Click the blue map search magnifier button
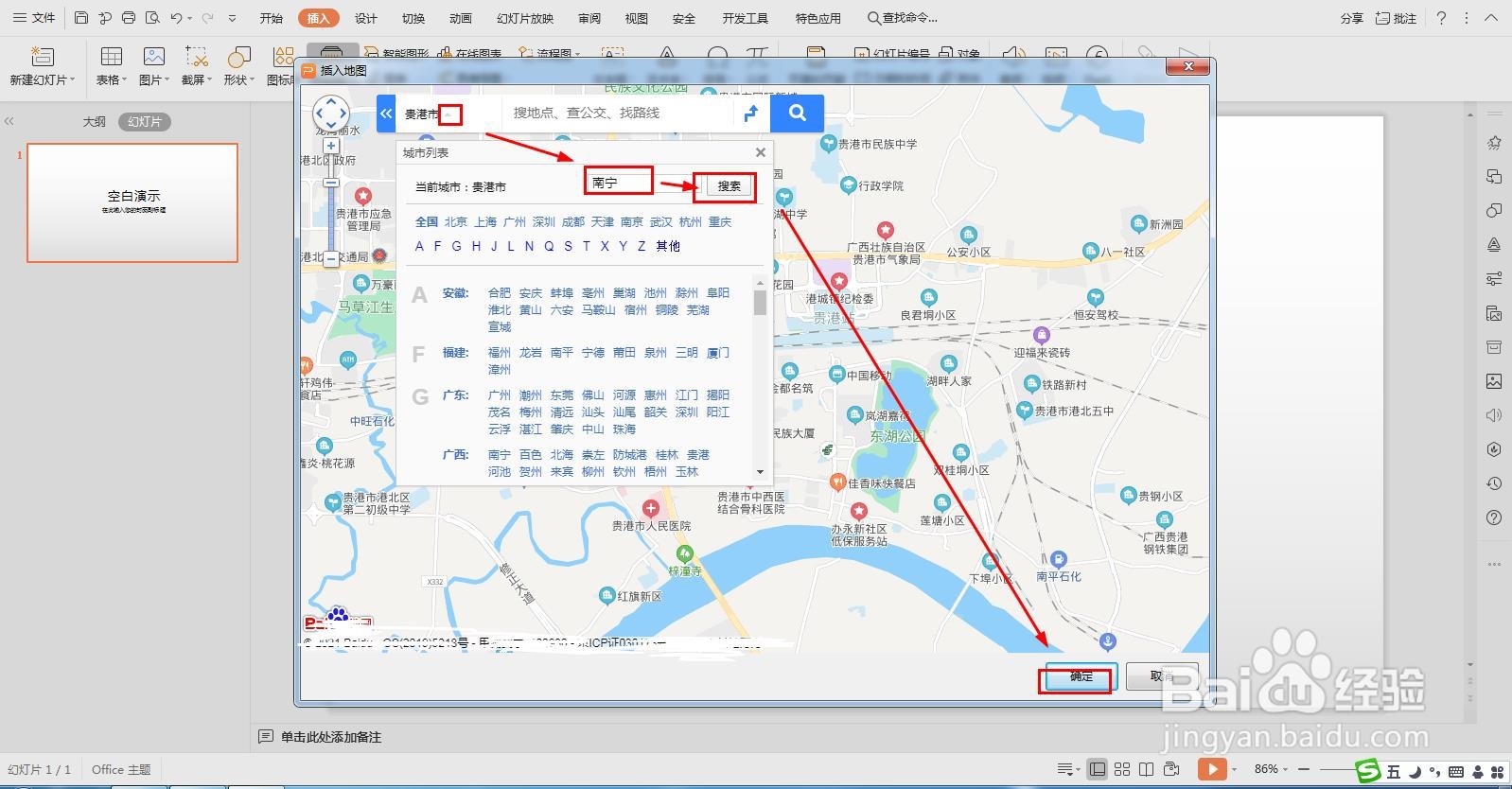Screen dimensions: 1512x789 tap(798, 114)
